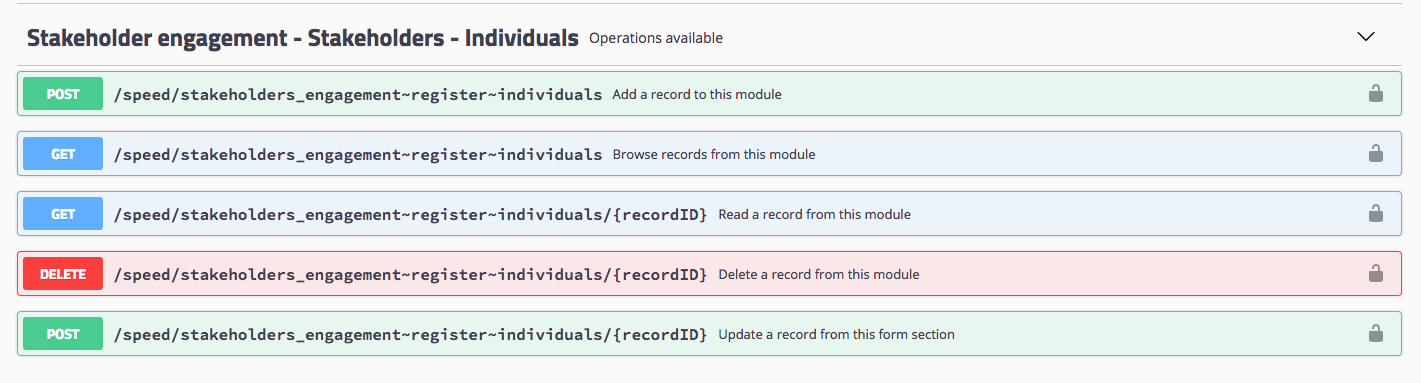The height and width of the screenshot is (383, 1421).
Task: Open 'Read a record from this module' description
Action: point(814,214)
